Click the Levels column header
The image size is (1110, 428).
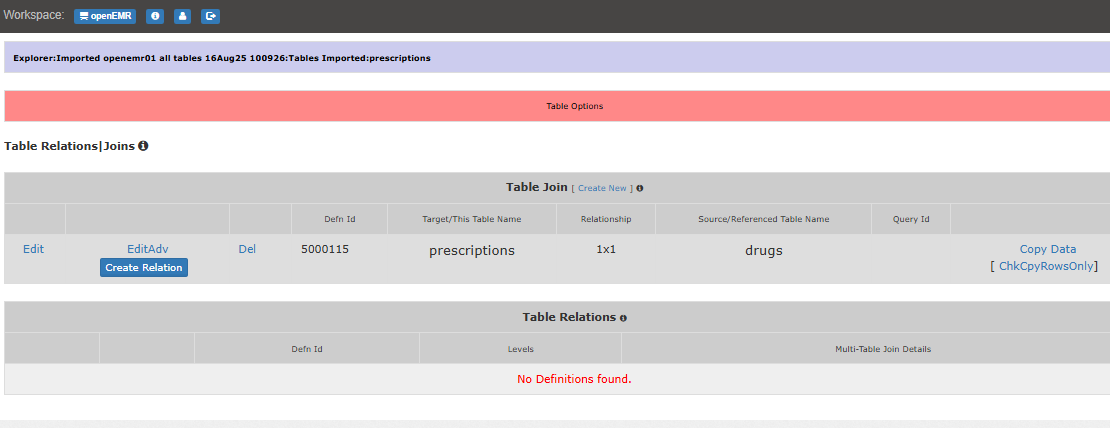(x=520, y=349)
